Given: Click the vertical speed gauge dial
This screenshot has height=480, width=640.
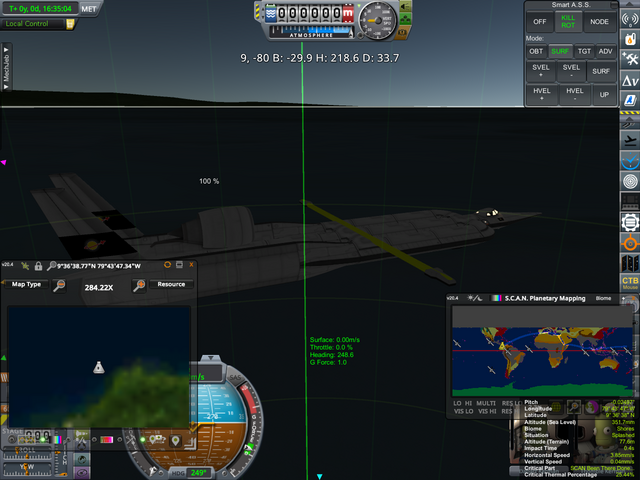Looking at the screenshot, I should (378, 21).
